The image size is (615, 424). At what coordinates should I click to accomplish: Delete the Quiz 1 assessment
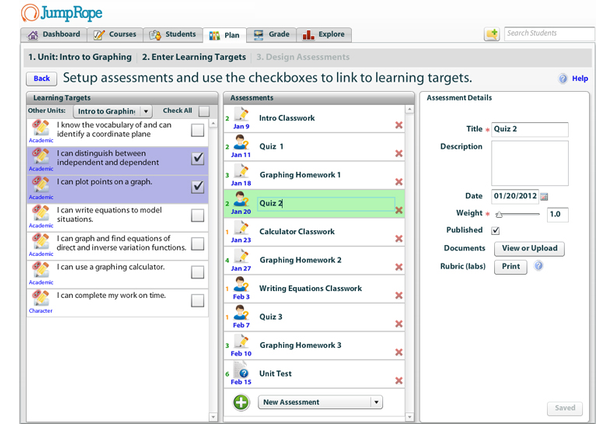[x=398, y=153]
